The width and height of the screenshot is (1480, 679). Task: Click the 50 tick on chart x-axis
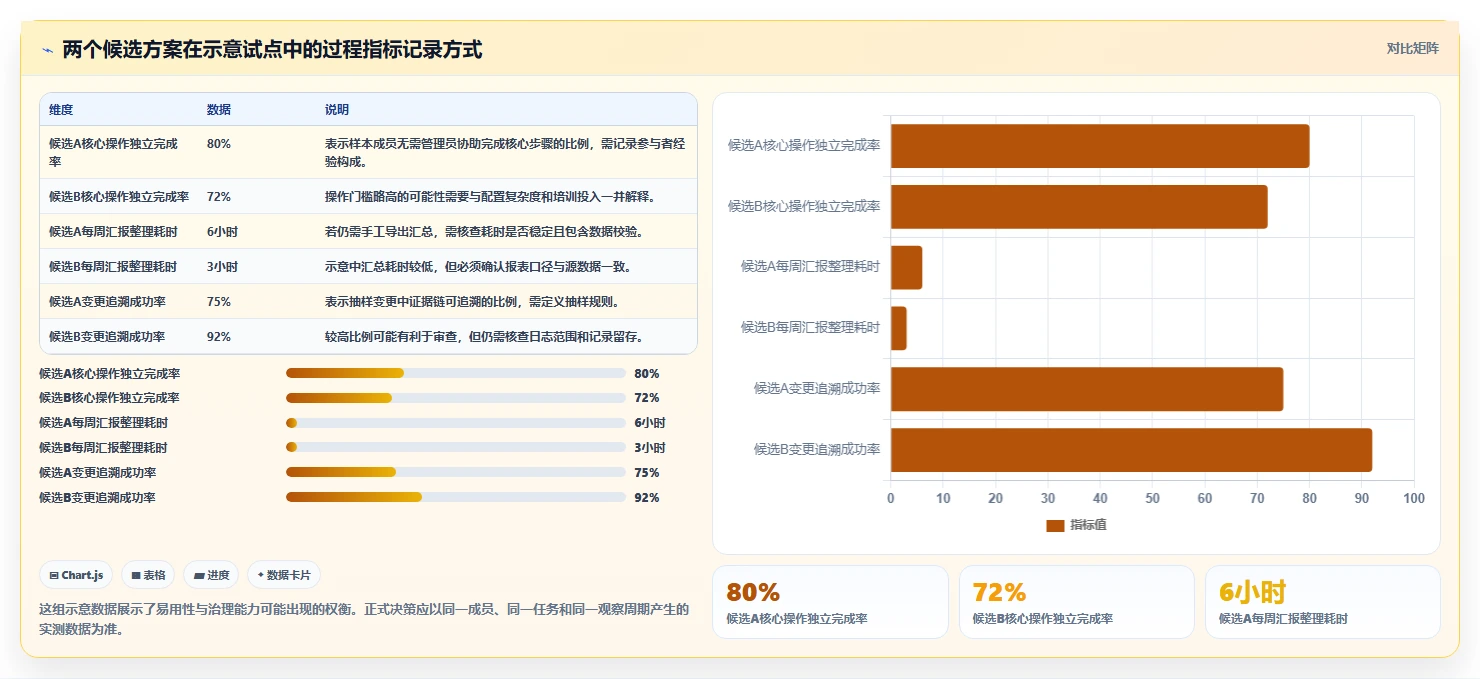tap(1152, 498)
